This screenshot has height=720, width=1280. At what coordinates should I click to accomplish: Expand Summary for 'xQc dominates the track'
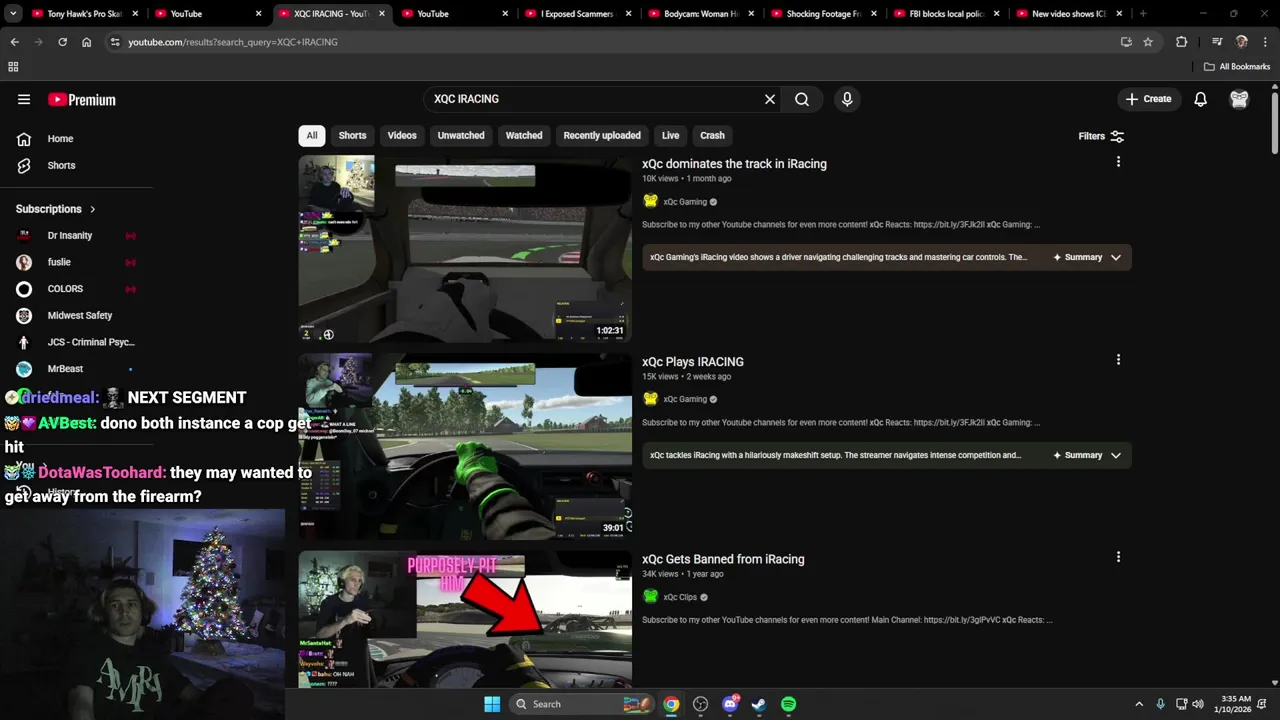tap(1087, 257)
